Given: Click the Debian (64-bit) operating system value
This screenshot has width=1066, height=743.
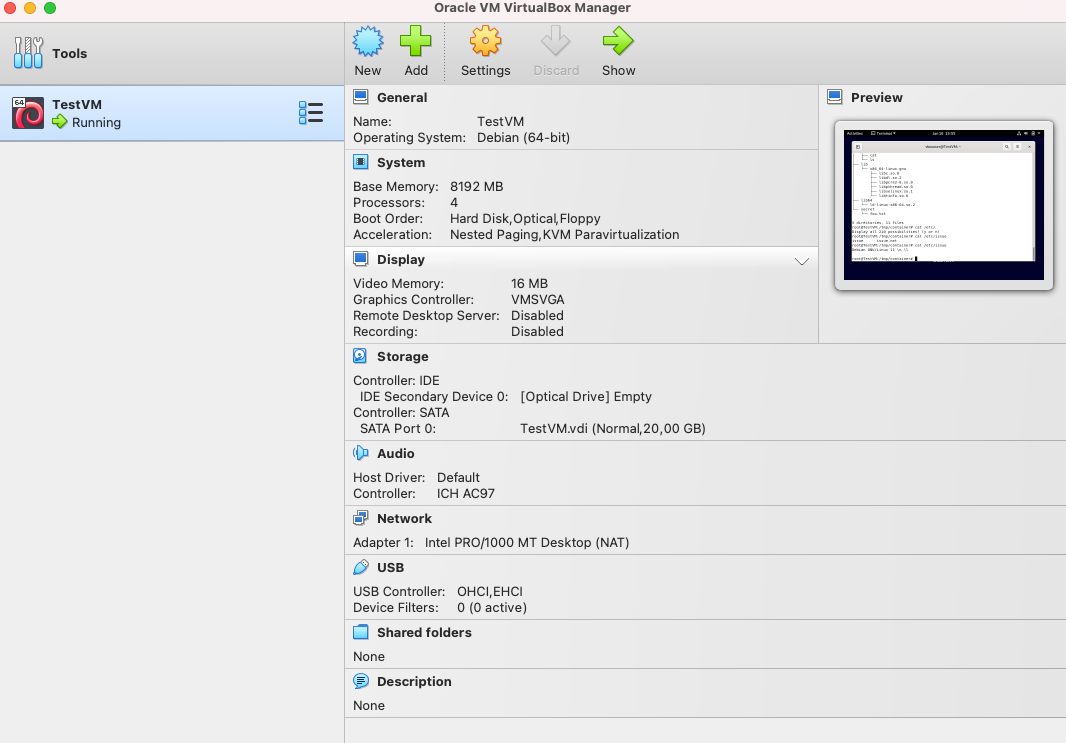Looking at the screenshot, I should (523, 137).
